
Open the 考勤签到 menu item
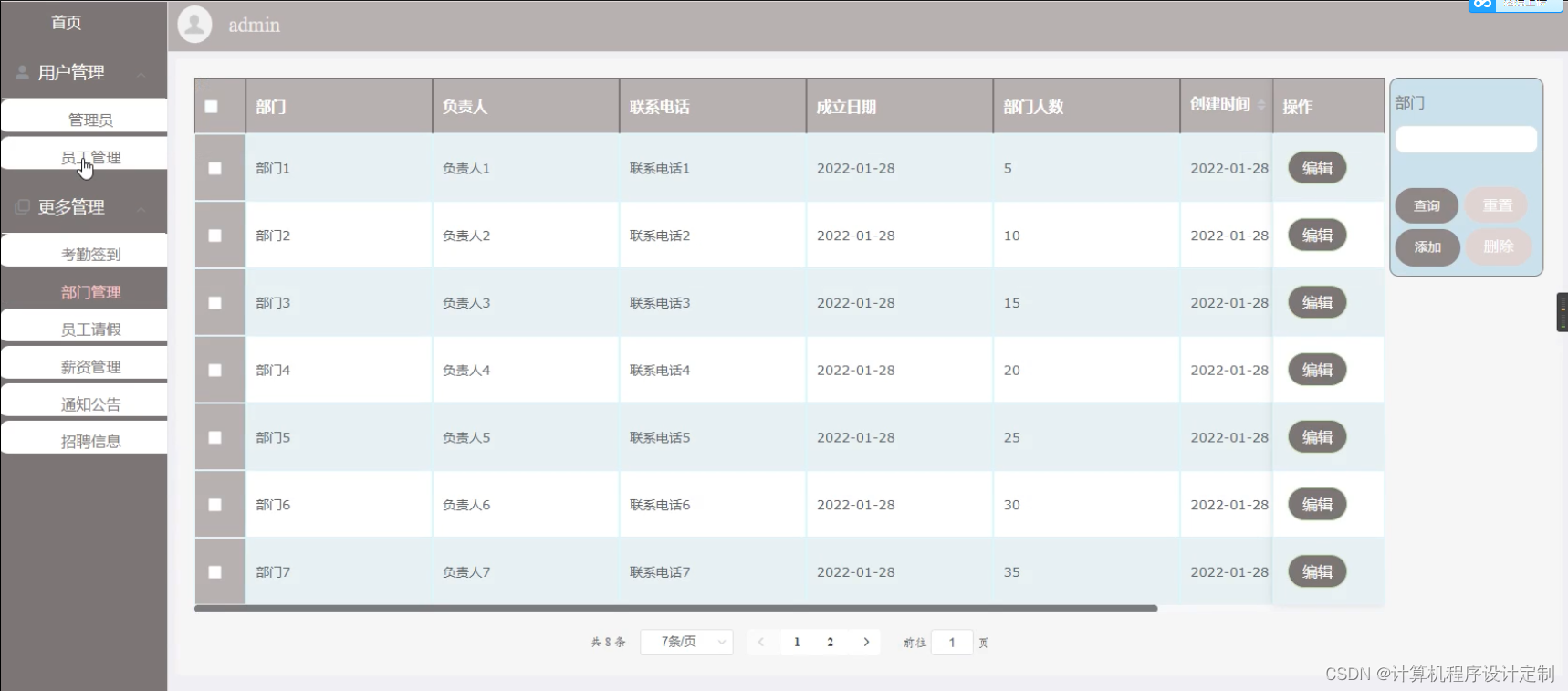(x=84, y=251)
